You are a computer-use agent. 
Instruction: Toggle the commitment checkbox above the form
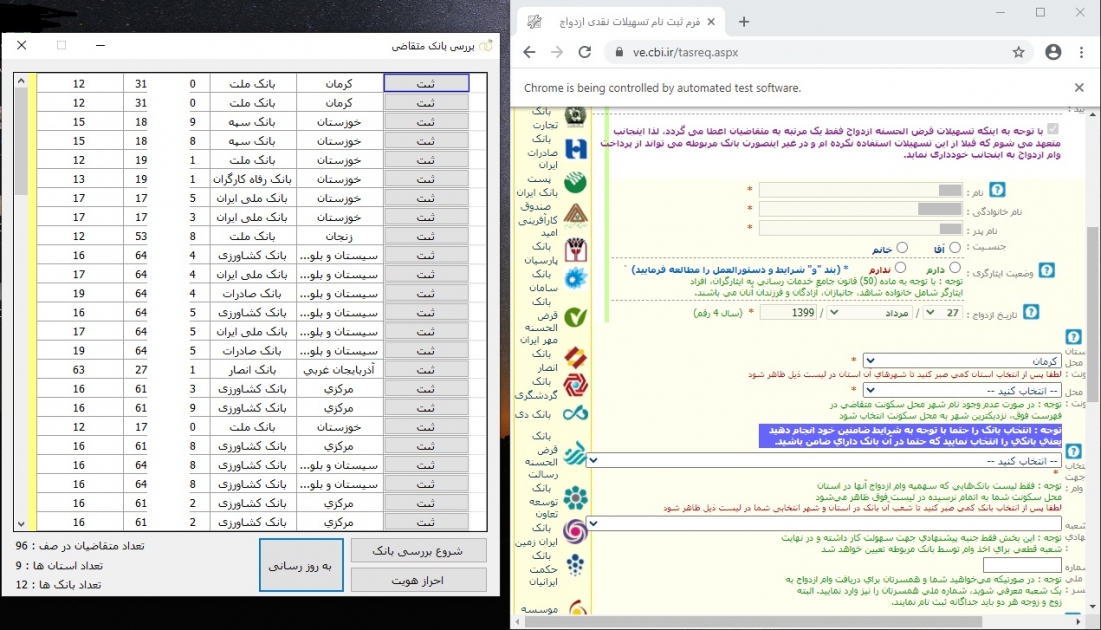[1053, 129]
